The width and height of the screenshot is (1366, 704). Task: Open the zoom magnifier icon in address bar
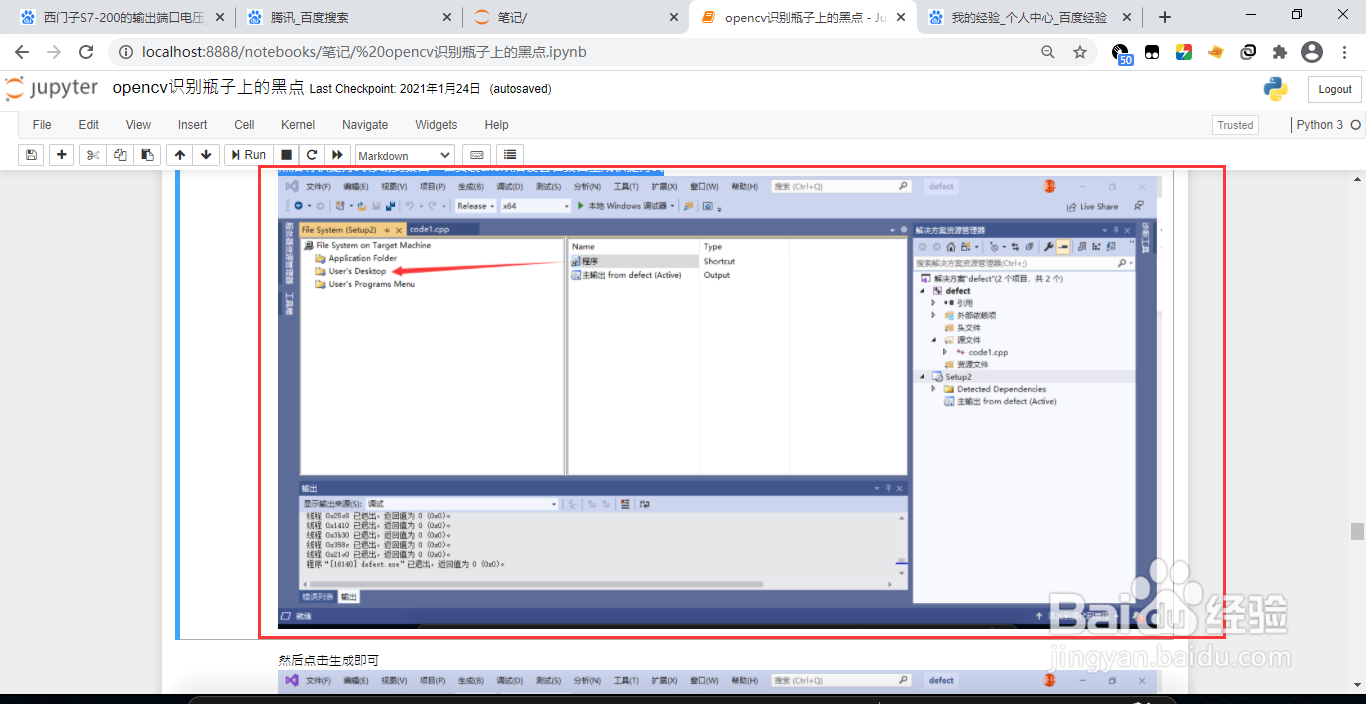click(1048, 52)
